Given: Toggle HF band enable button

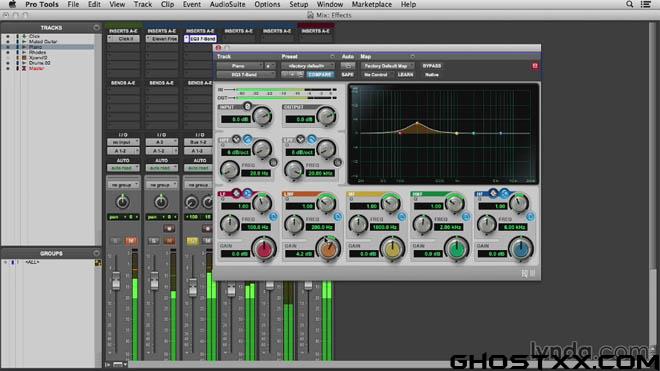Looking at the screenshot, I should 530,217.
